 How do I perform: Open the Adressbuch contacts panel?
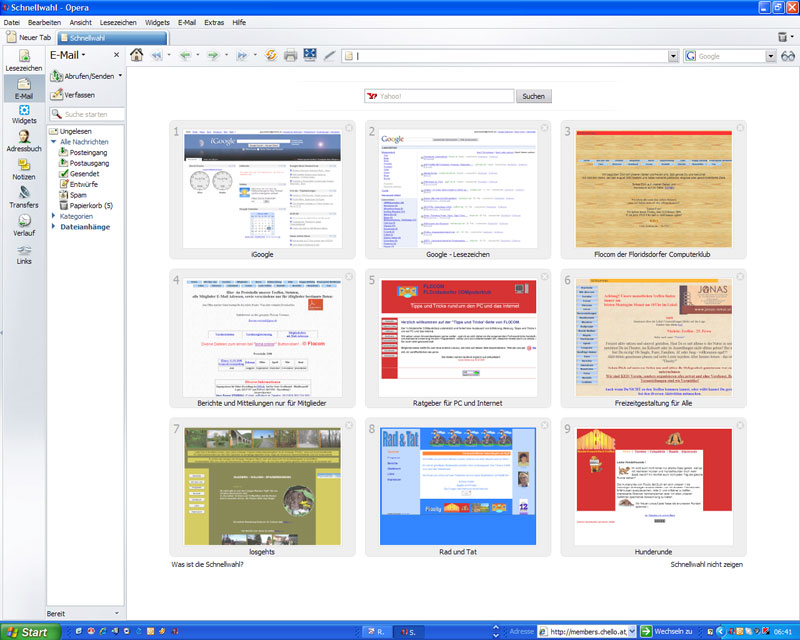24,141
